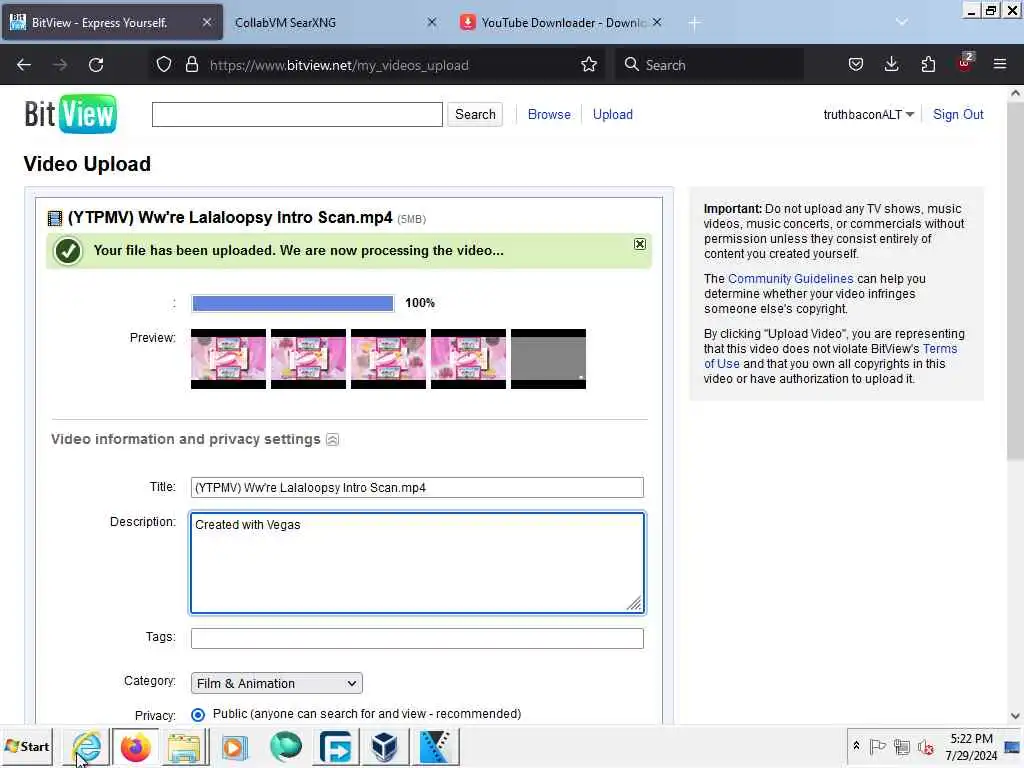This screenshot has height=768, width=1024.
Task: Go back to the previous page
Action: pyautogui.click(x=24, y=65)
